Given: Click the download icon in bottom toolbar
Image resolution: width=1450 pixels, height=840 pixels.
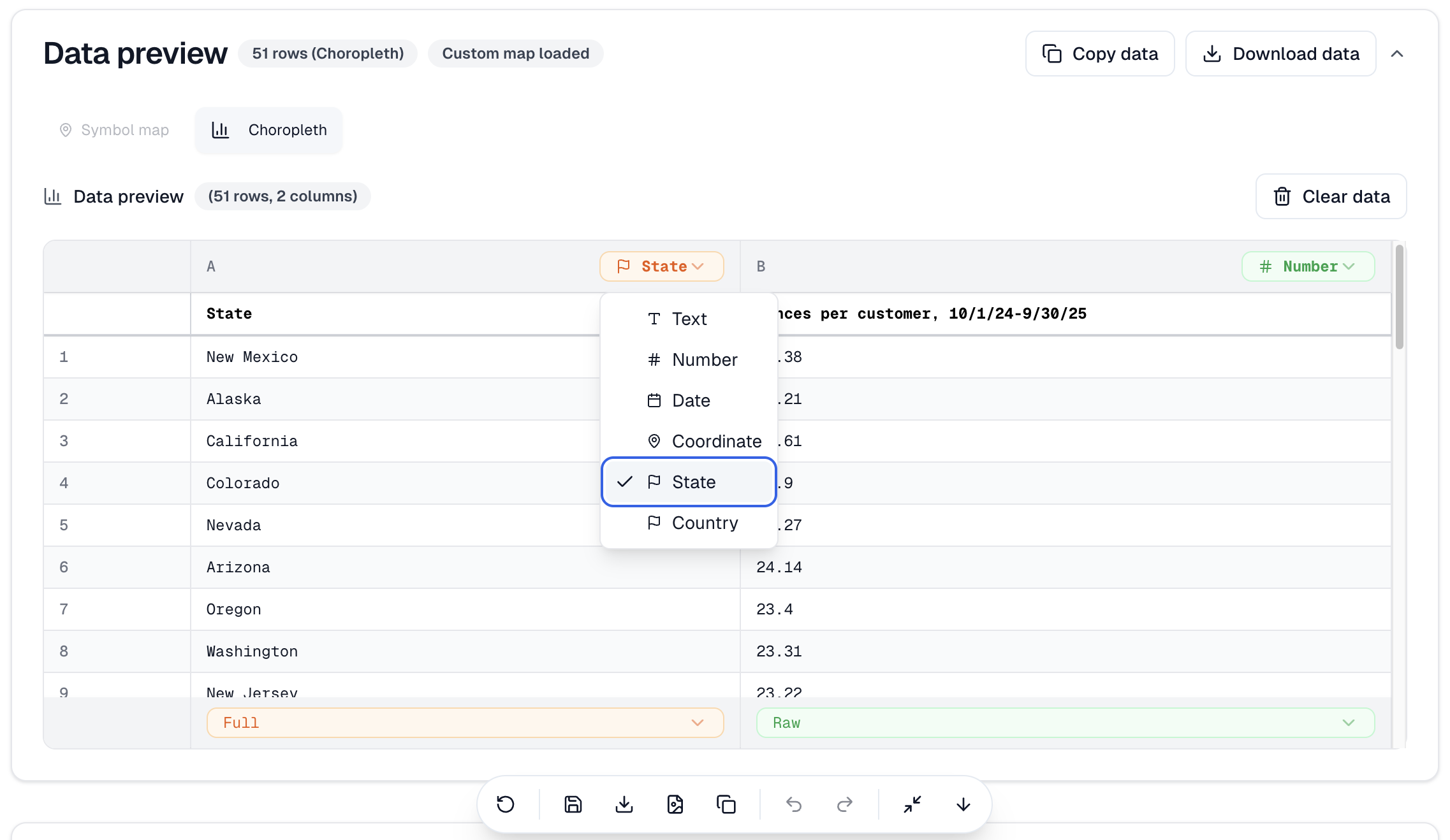Looking at the screenshot, I should (x=624, y=804).
